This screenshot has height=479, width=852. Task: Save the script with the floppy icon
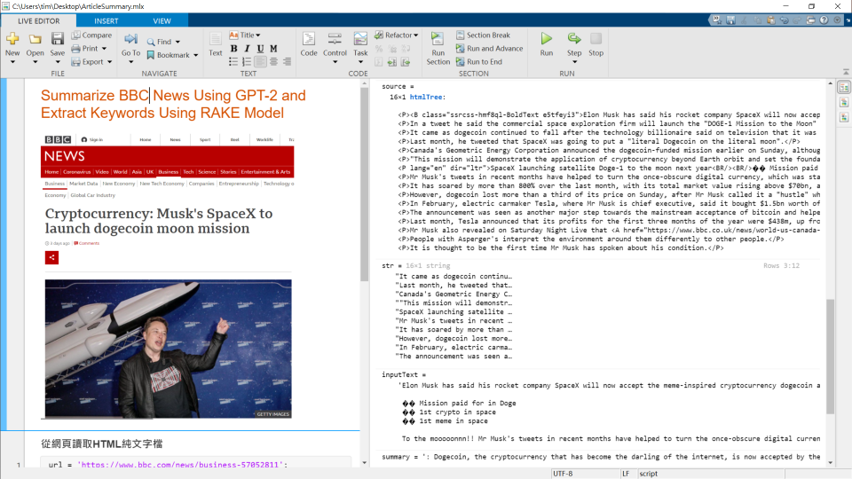pyautogui.click(x=57, y=39)
